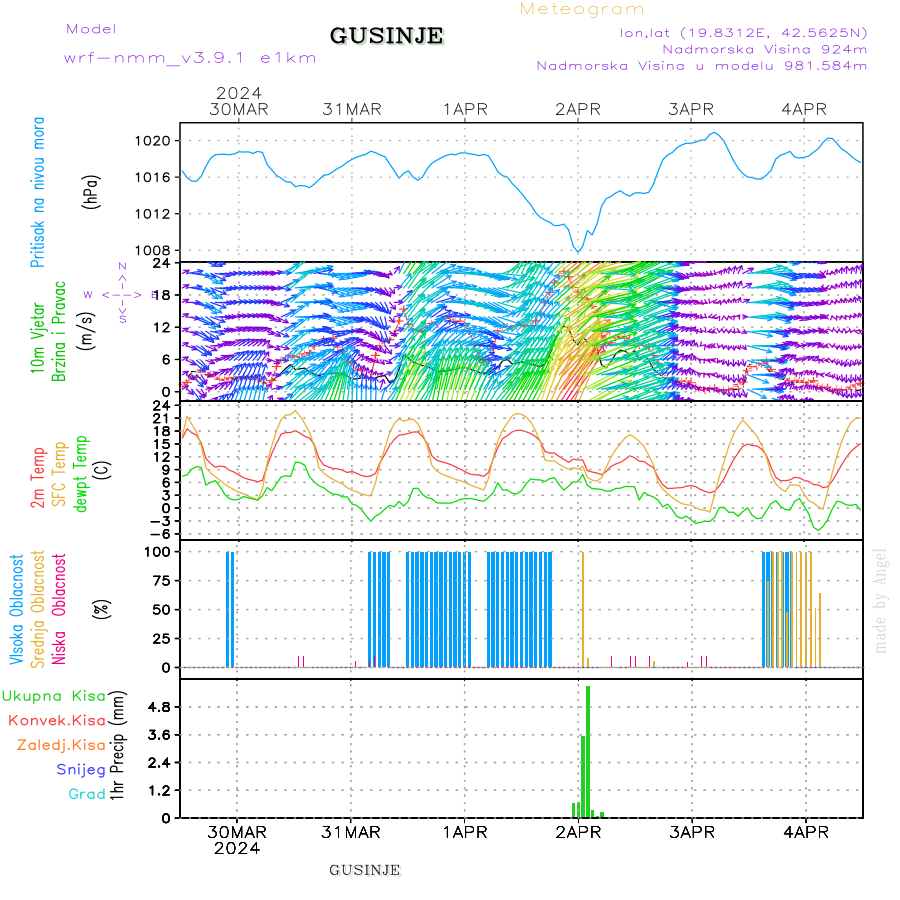Click the lon,lat coordinates text
The width and height of the screenshot is (900, 900).
pyautogui.click(x=743, y=33)
